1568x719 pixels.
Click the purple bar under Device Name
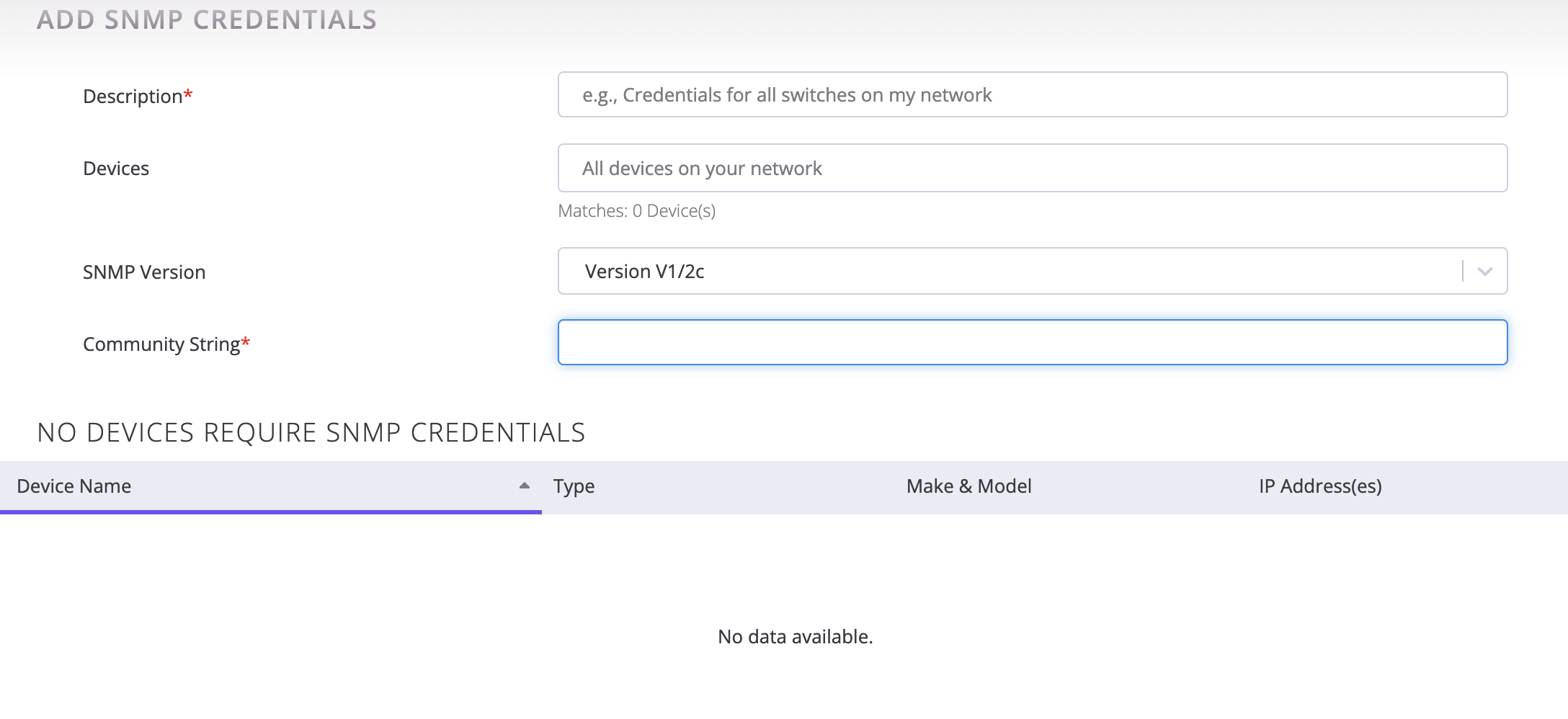point(270,512)
